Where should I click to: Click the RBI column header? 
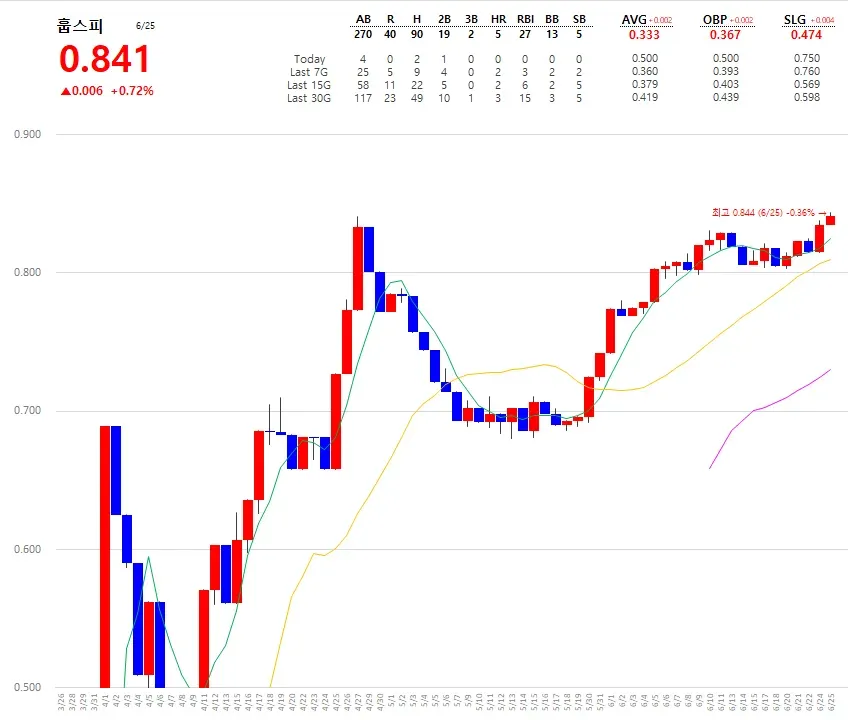point(525,19)
